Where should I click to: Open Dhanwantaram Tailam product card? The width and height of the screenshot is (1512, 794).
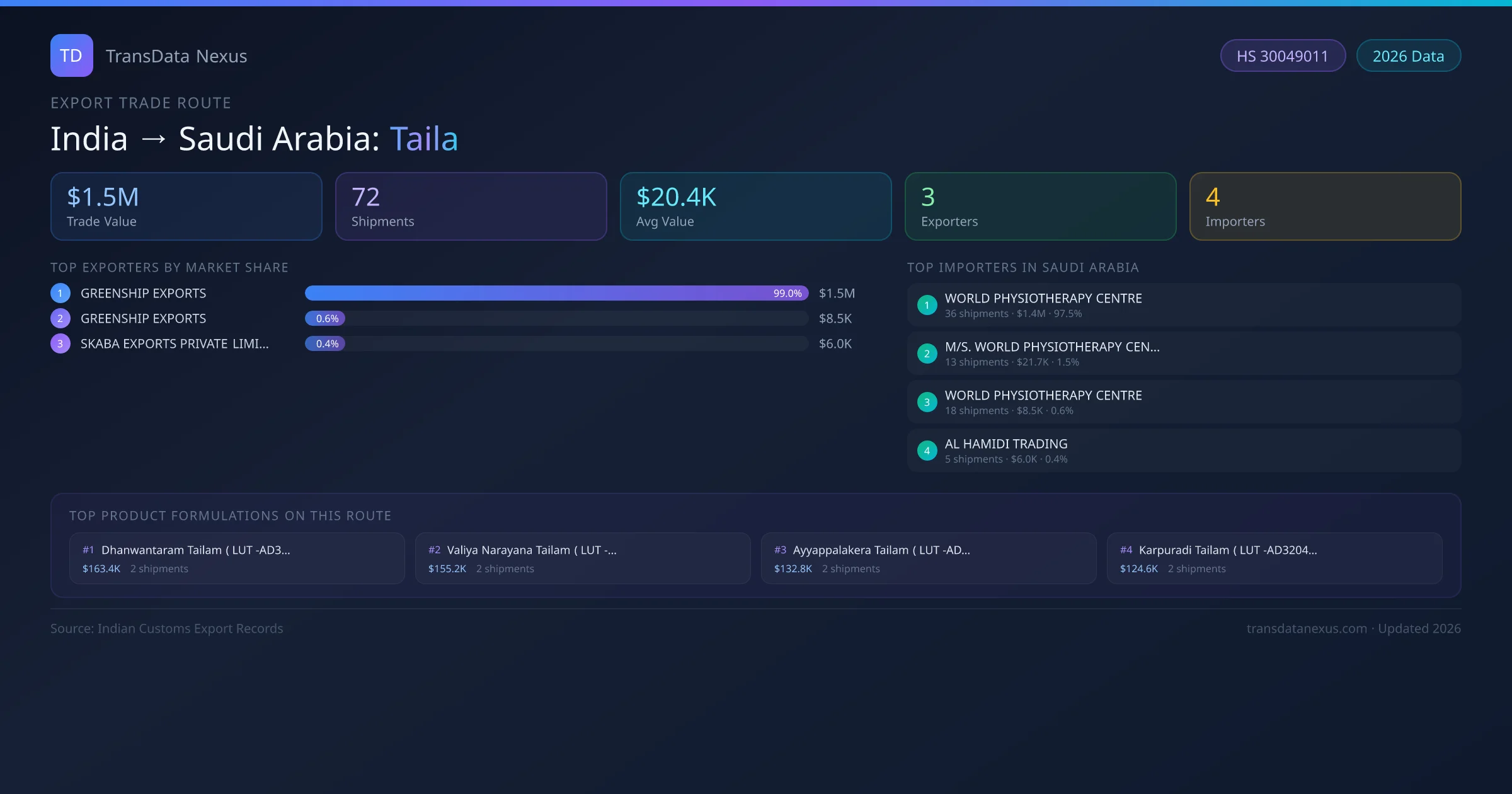[237, 558]
